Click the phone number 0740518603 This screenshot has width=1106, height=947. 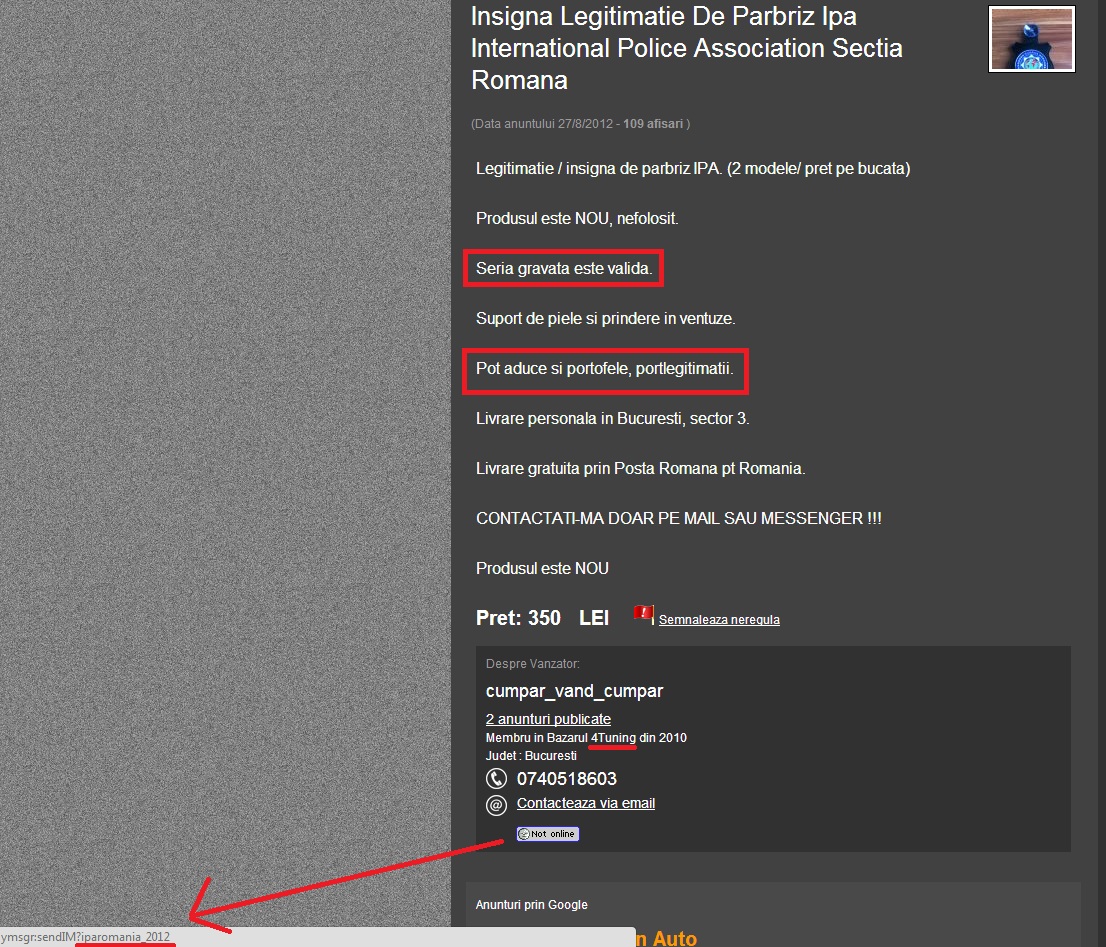point(566,779)
